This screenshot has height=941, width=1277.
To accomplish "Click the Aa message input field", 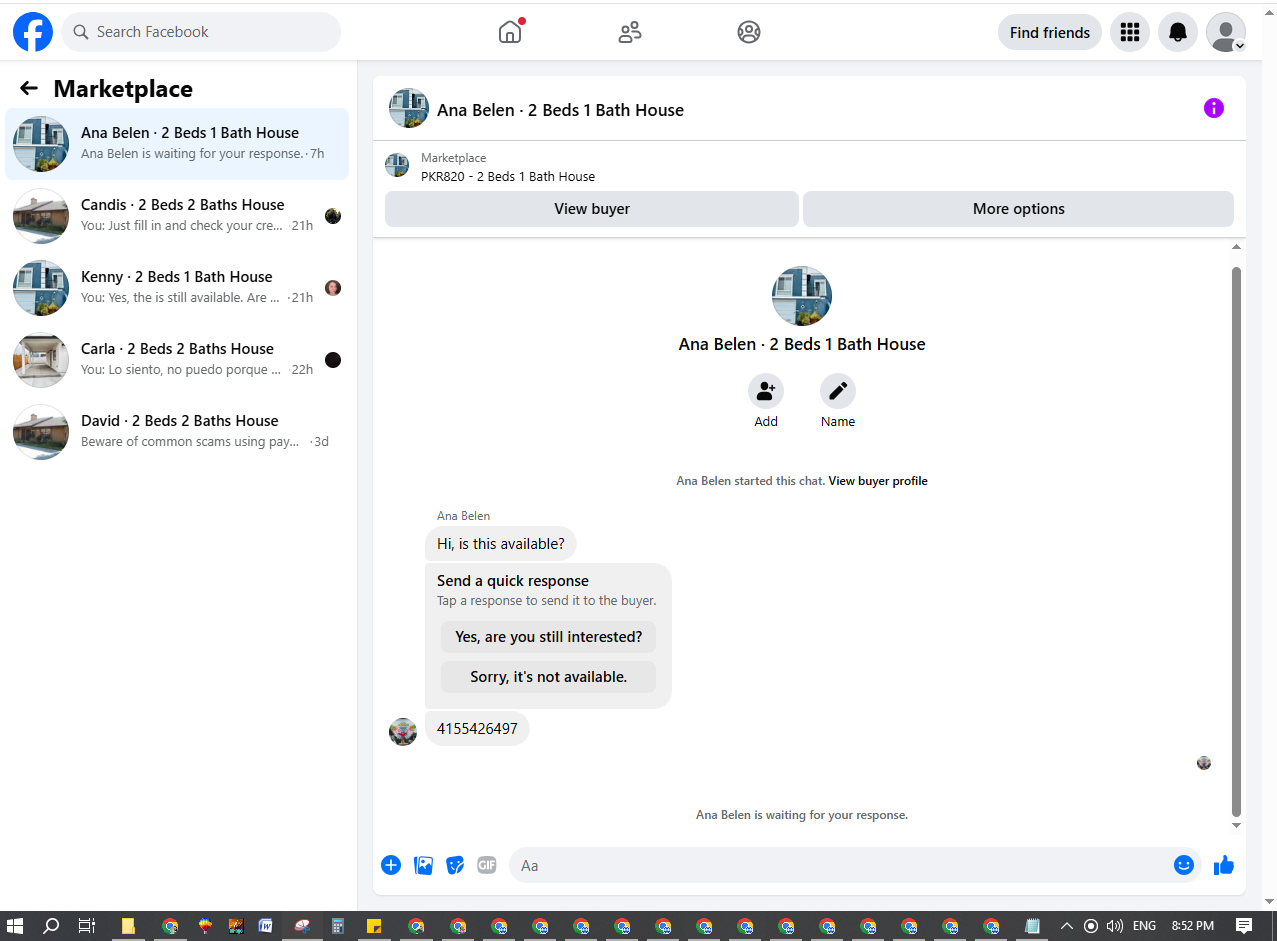I will pyautogui.click(x=840, y=865).
